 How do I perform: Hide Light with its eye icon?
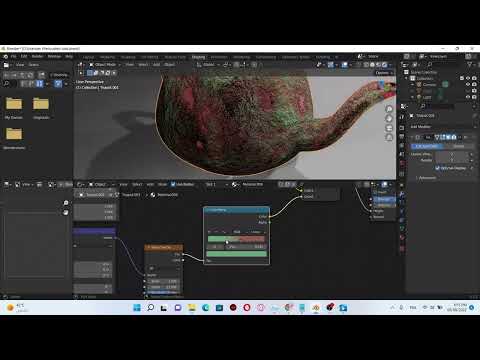point(468,97)
